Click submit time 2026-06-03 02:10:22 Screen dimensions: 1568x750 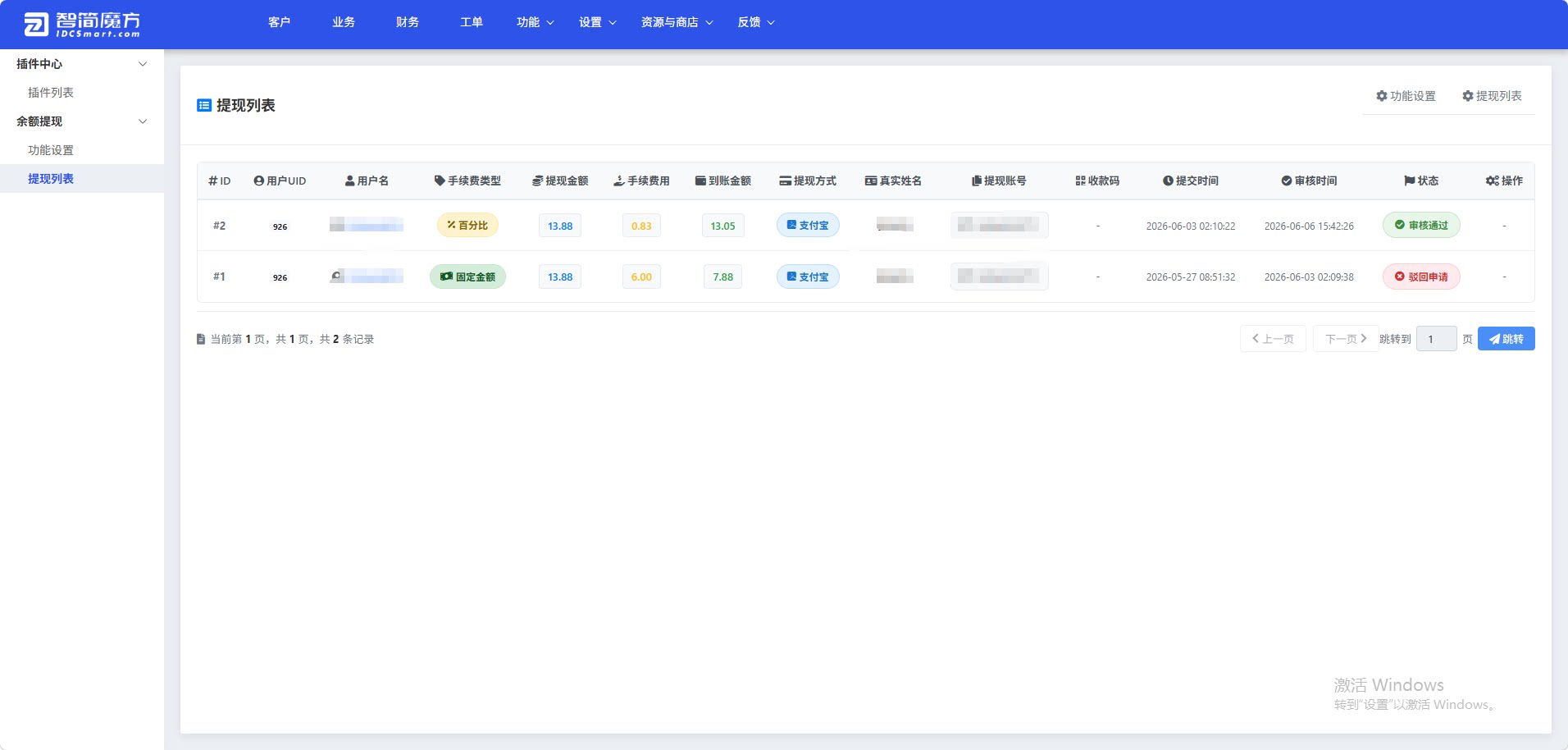(1190, 226)
